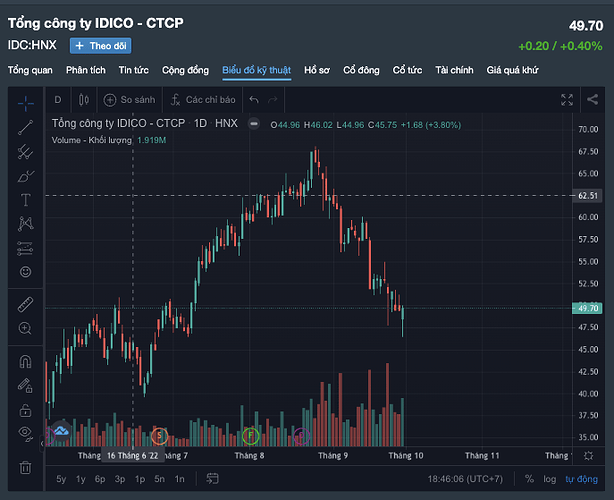Image resolution: width=614 pixels, height=500 pixels.
Task: Click the So sánh compare button
Action: point(129,100)
